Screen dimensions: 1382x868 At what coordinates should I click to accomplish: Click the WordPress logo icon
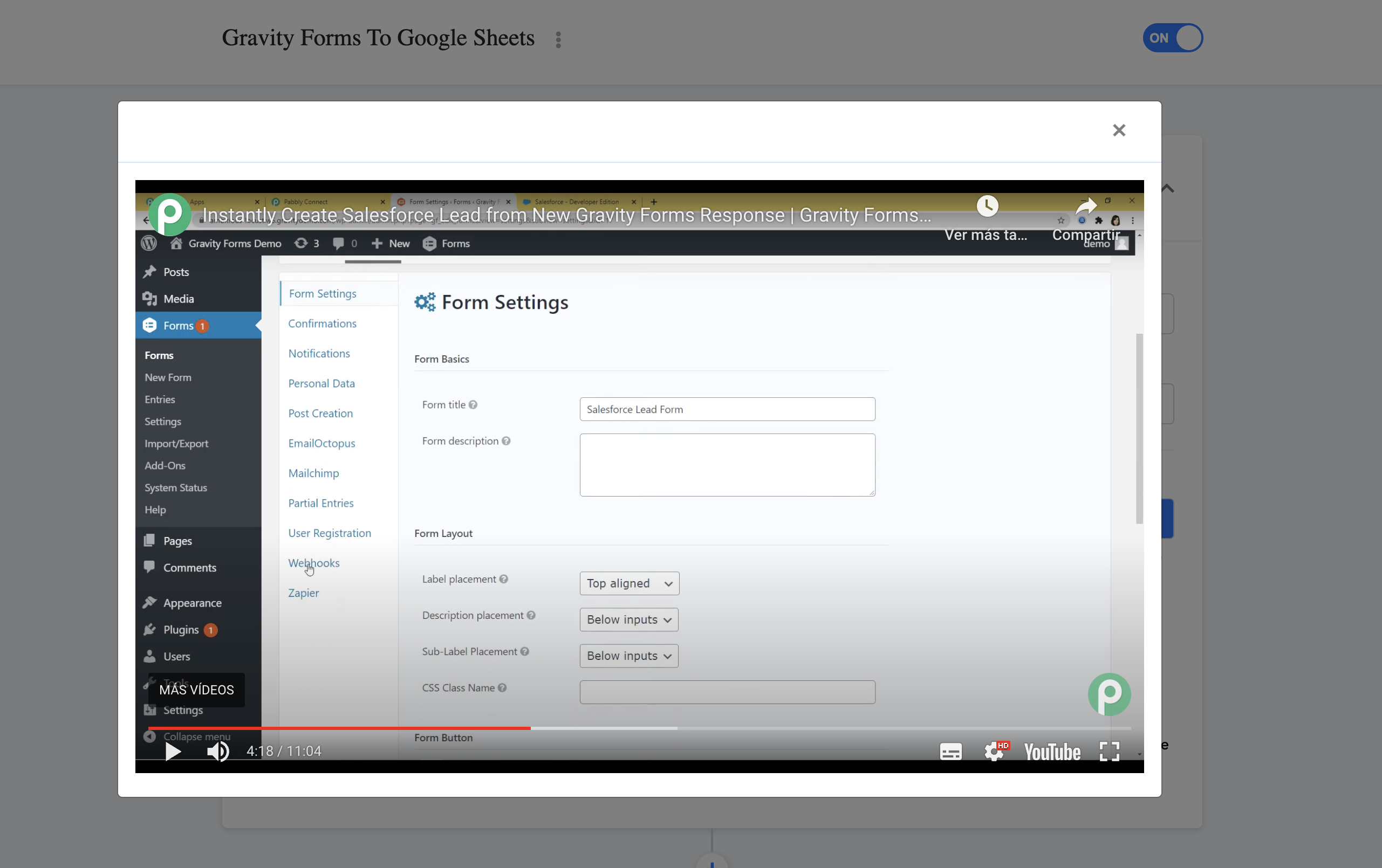[x=149, y=243]
